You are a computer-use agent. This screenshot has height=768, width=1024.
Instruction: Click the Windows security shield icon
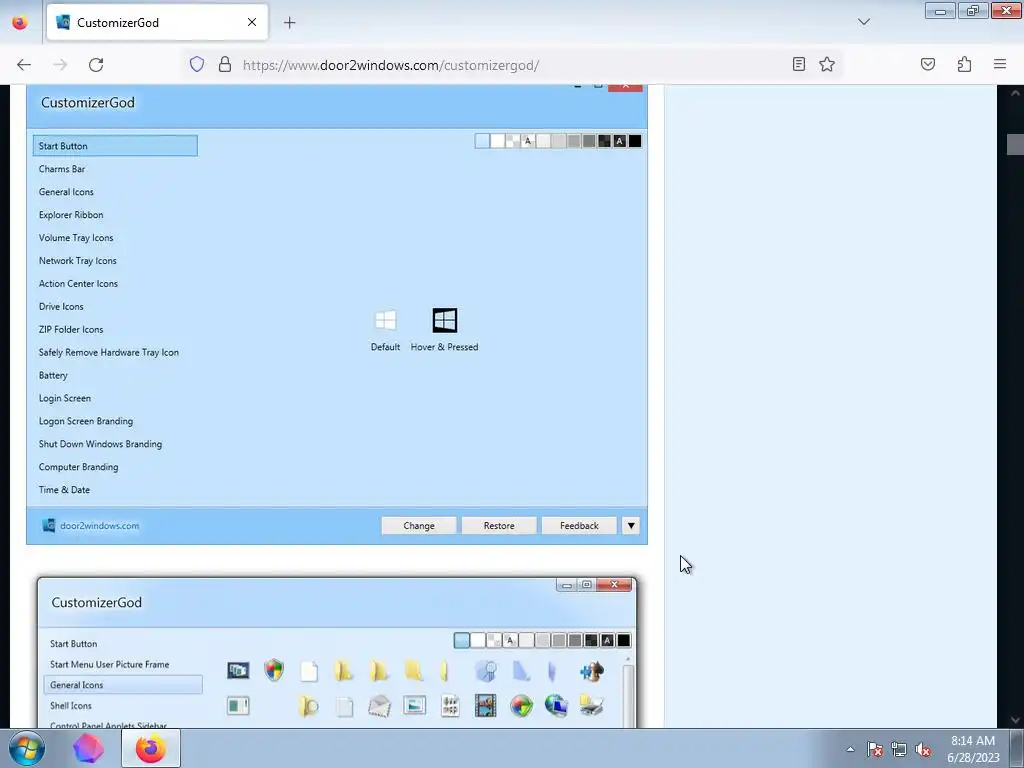point(274,670)
